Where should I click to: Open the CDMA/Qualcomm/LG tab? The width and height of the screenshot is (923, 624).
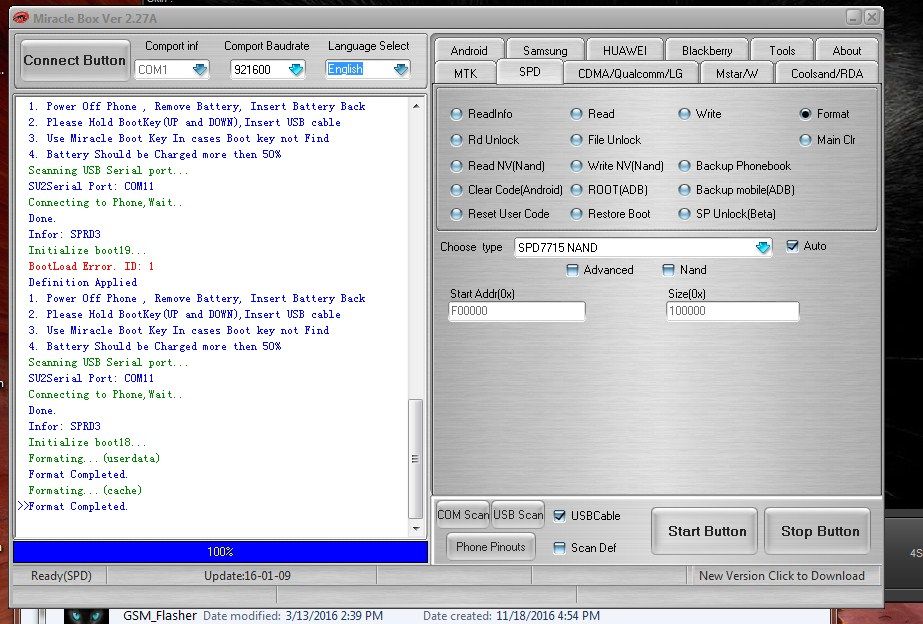coord(630,74)
